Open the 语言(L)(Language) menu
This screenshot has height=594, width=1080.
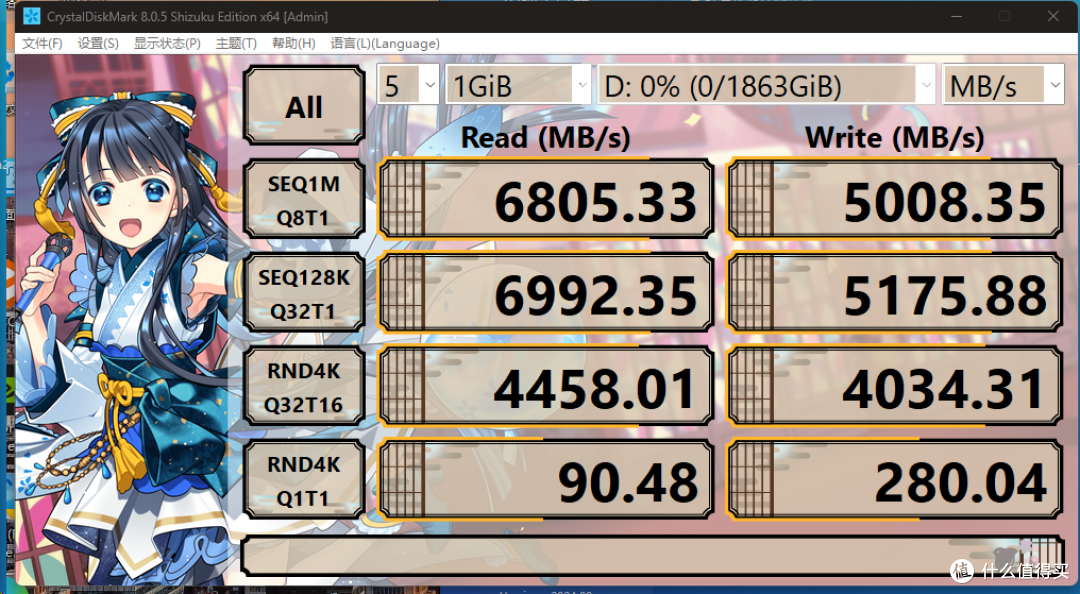(x=384, y=43)
